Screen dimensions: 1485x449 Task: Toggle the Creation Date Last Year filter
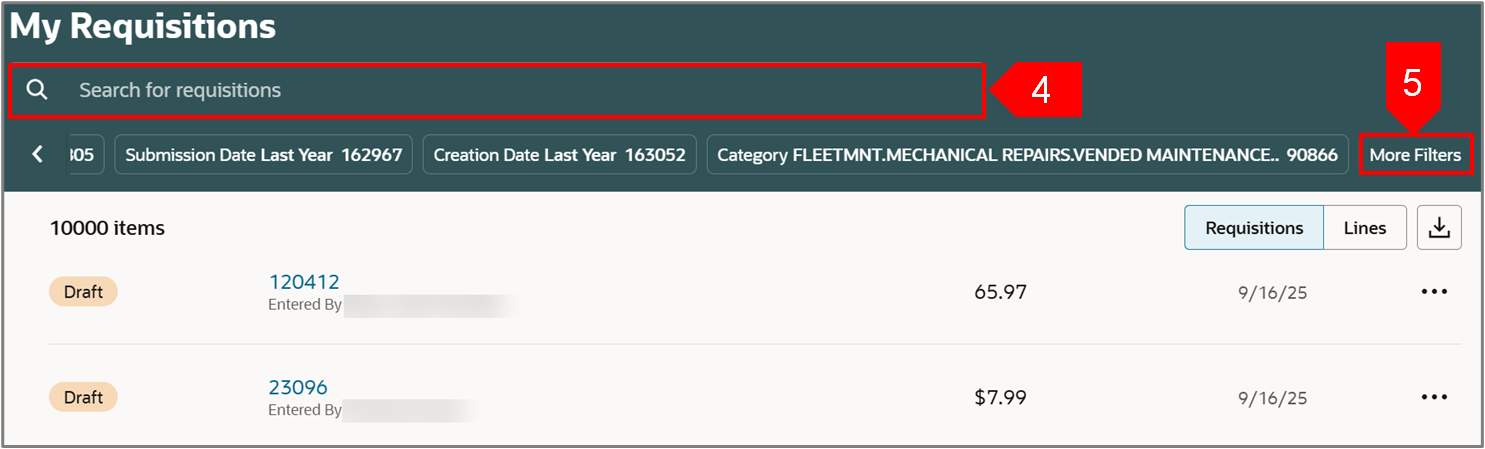559,155
